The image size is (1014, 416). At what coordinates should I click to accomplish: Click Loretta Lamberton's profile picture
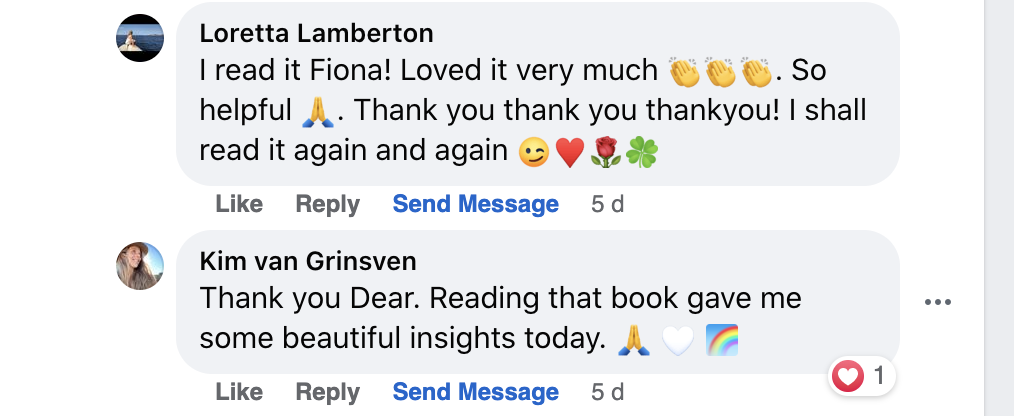[x=140, y=38]
